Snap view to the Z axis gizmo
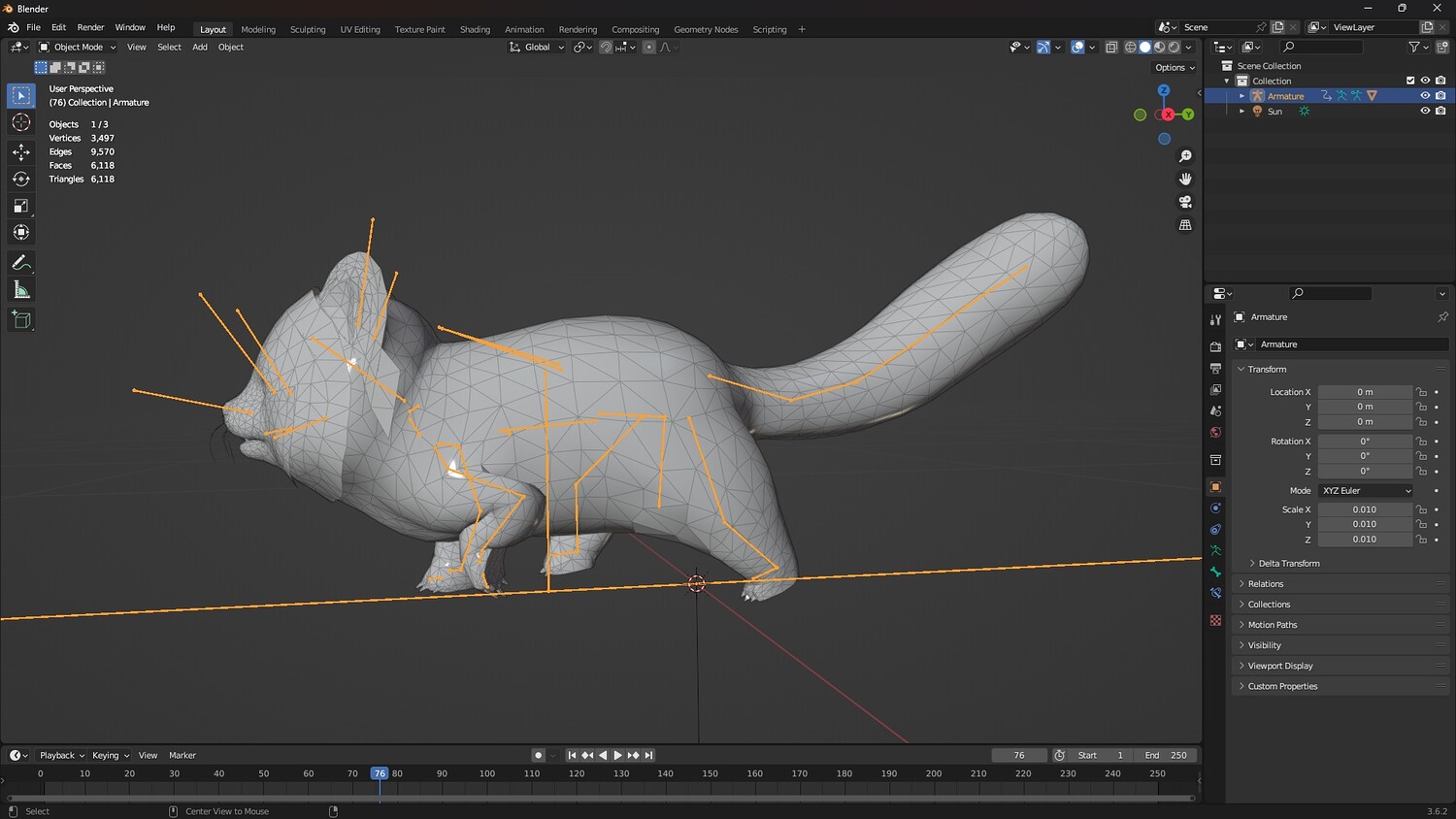The image size is (1456, 819). pos(1164,90)
